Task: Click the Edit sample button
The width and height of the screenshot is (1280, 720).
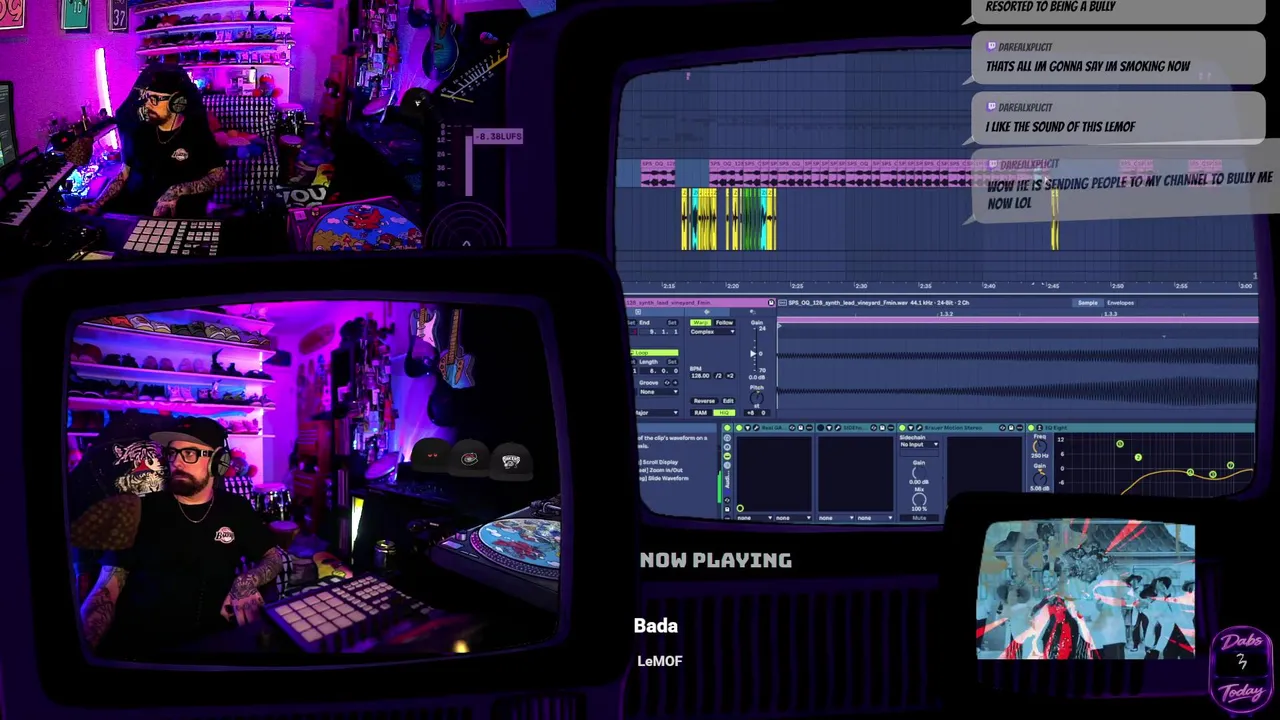Action: coord(728,401)
